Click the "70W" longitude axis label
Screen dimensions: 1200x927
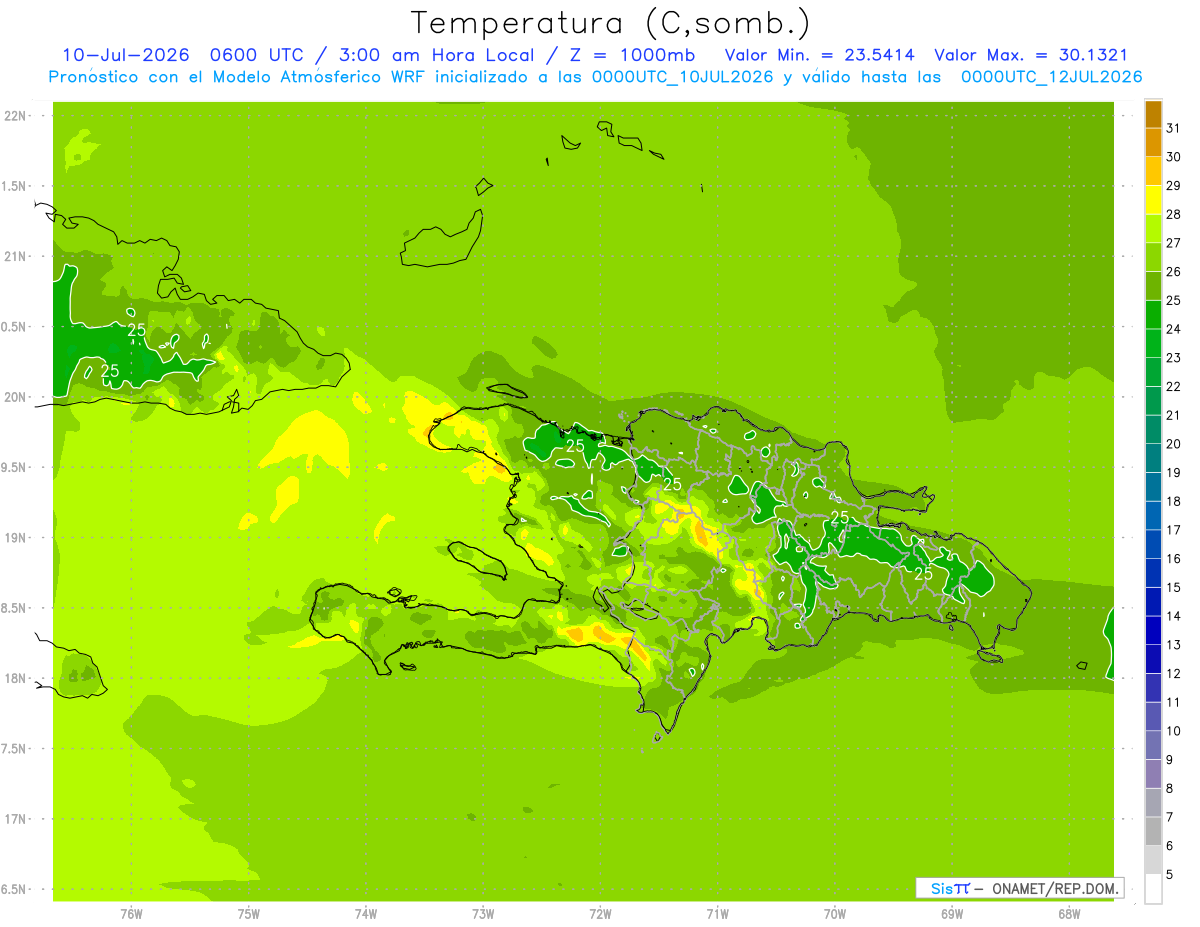point(835,914)
